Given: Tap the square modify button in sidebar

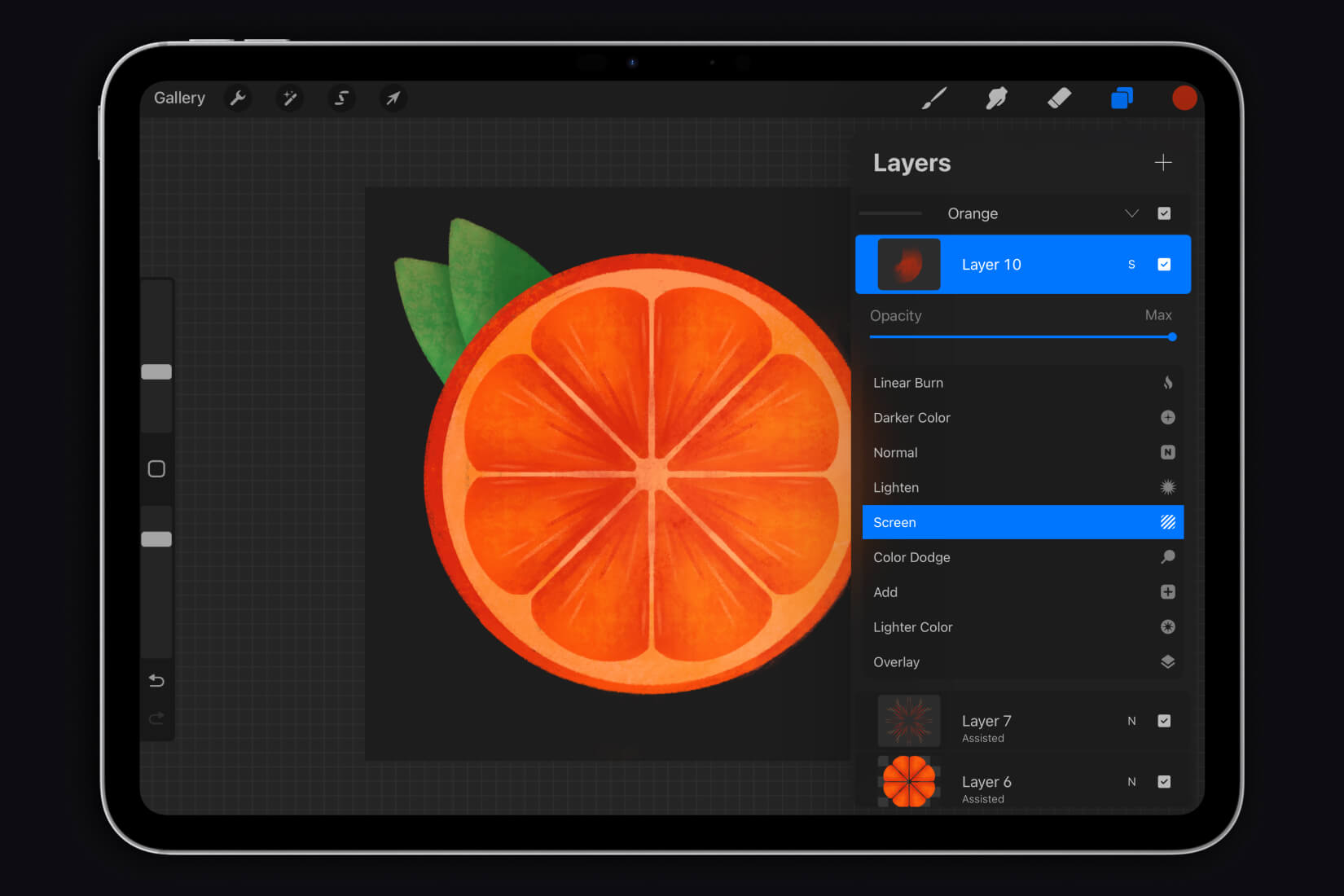Looking at the screenshot, I should (x=156, y=469).
